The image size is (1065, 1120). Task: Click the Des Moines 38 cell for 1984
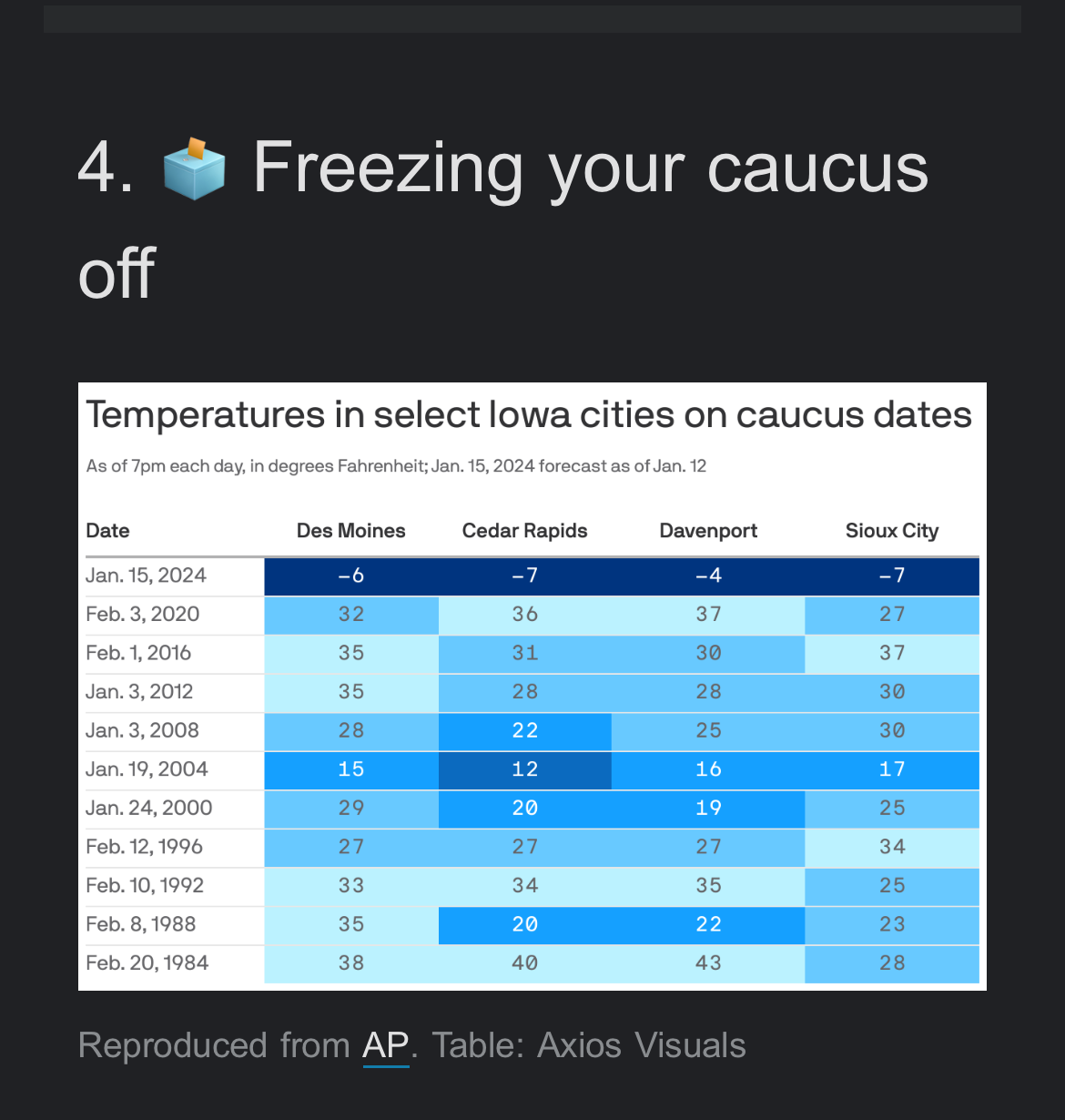(x=350, y=963)
